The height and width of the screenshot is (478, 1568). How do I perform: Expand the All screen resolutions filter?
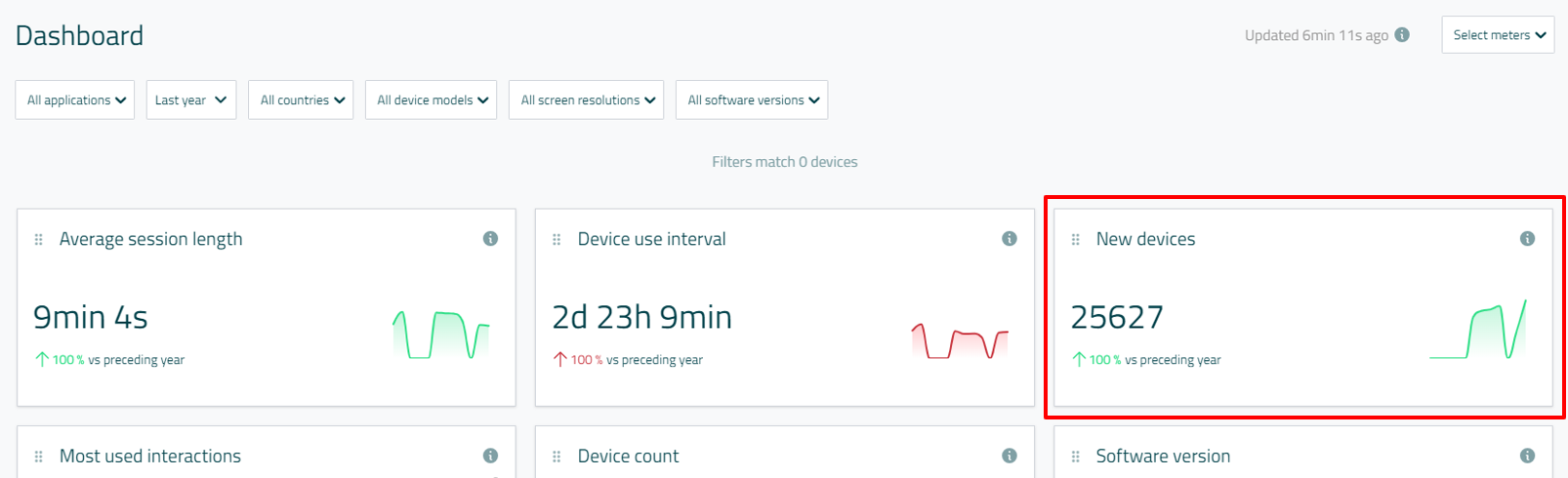[x=586, y=100]
